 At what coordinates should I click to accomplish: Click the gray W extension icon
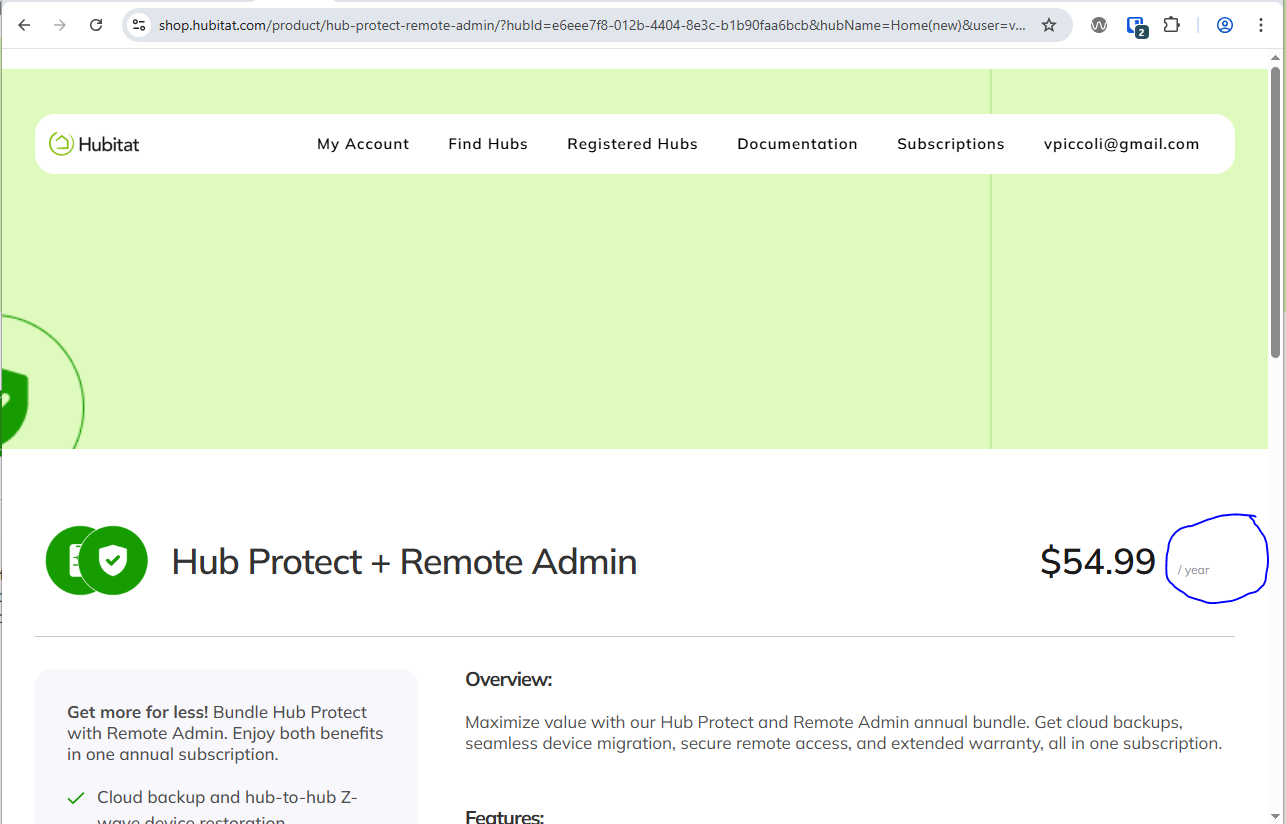click(x=1098, y=24)
